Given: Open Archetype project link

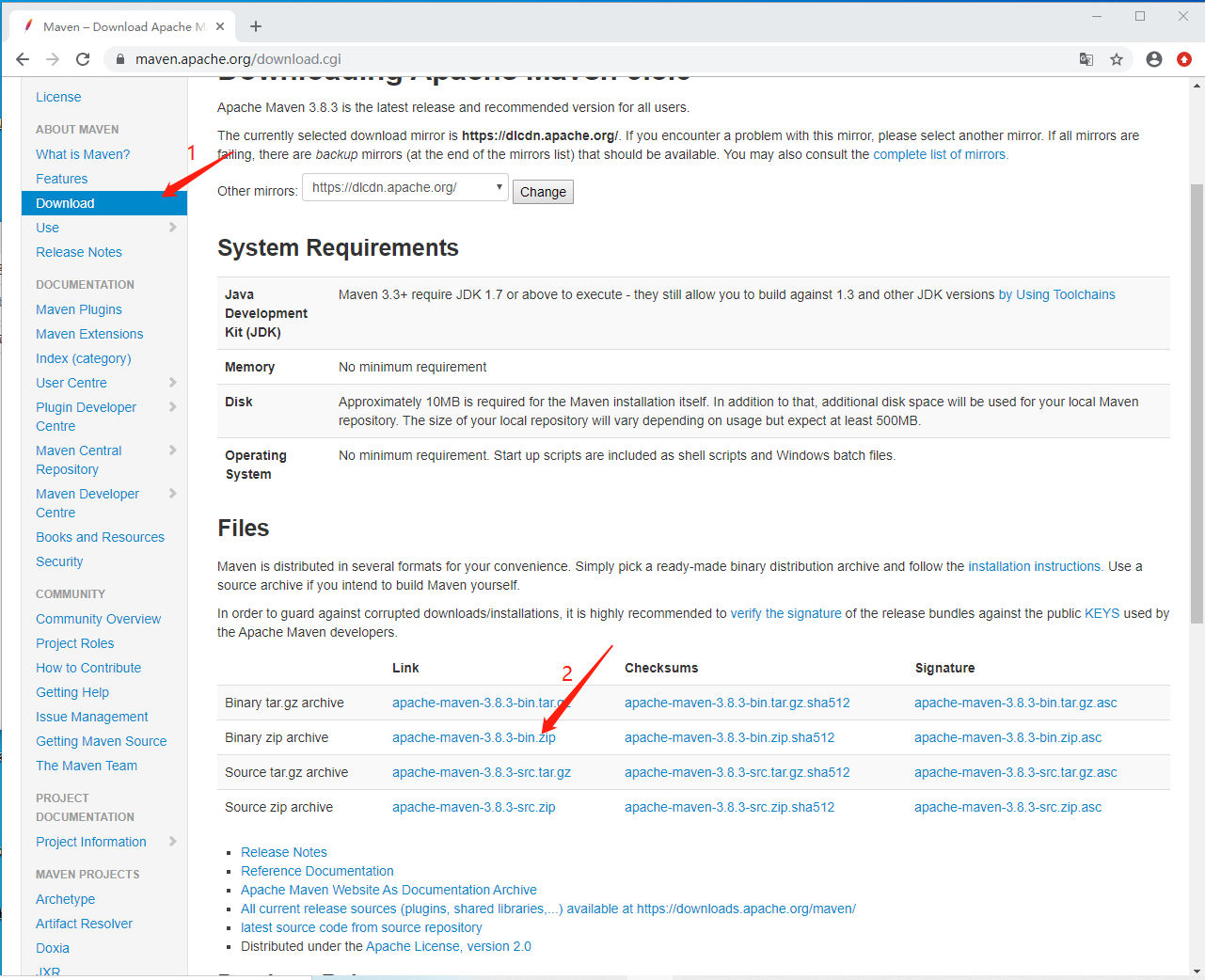Looking at the screenshot, I should [66, 899].
